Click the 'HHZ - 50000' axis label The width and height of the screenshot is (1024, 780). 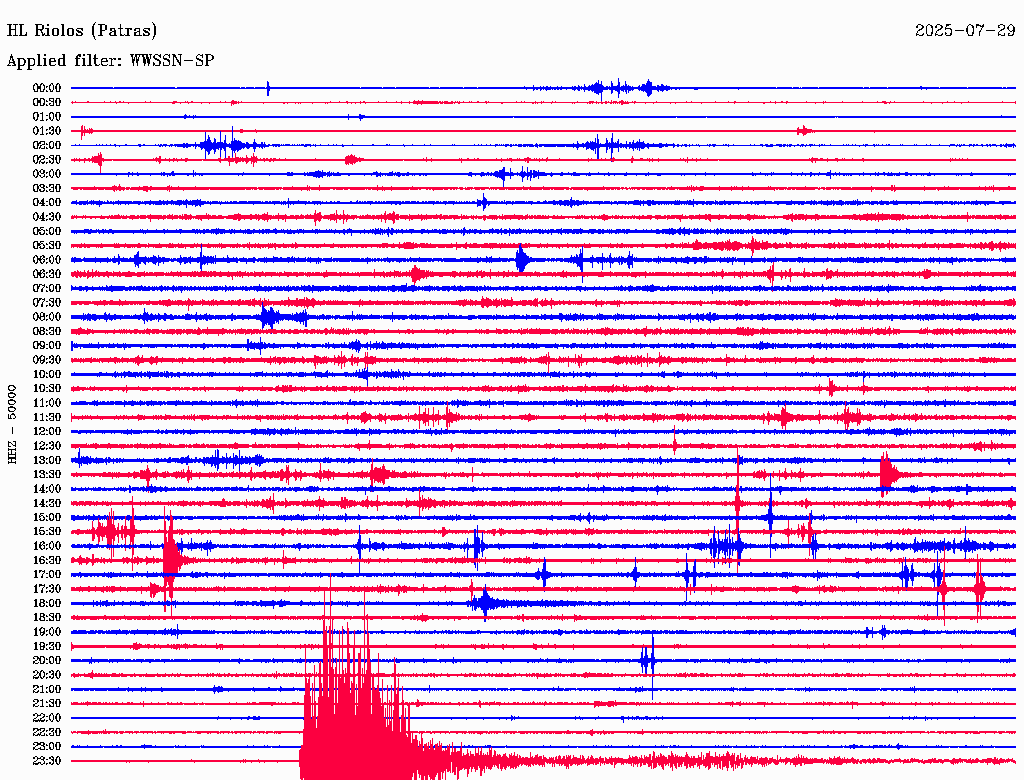click(12, 425)
